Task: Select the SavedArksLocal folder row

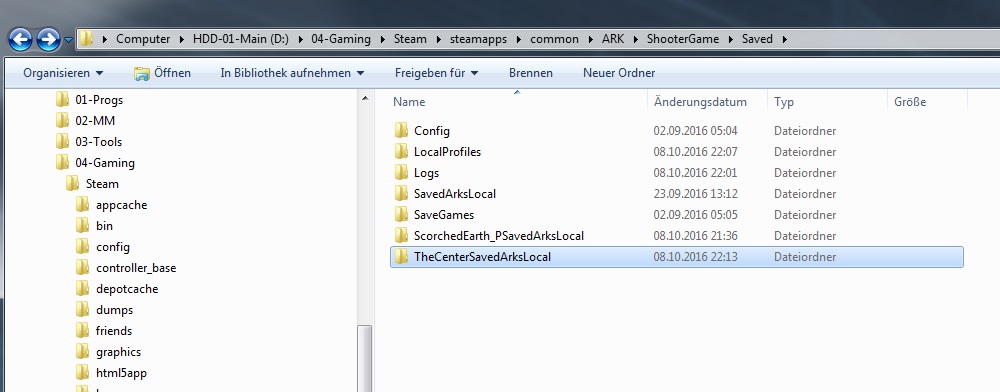Action: [676, 194]
